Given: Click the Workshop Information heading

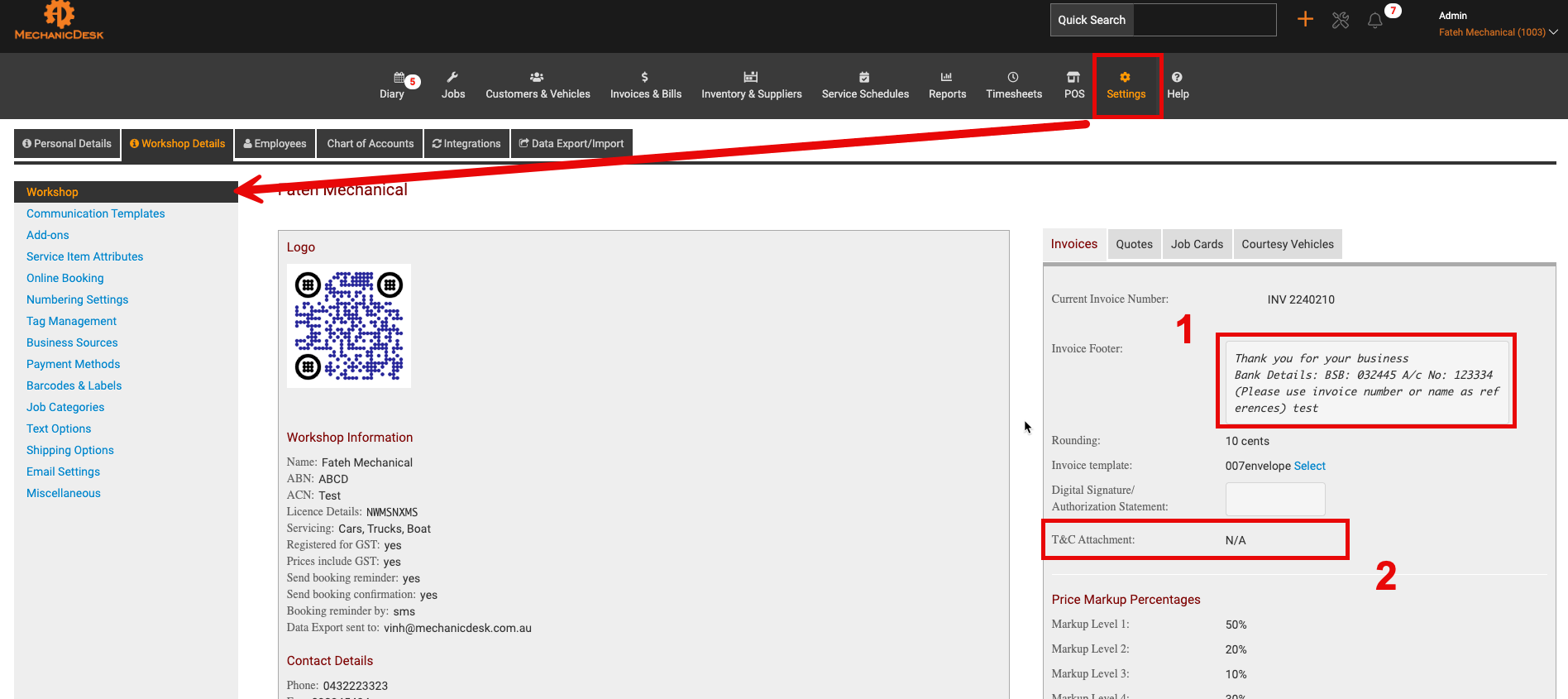Looking at the screenshot, I should tap(350, 438).
